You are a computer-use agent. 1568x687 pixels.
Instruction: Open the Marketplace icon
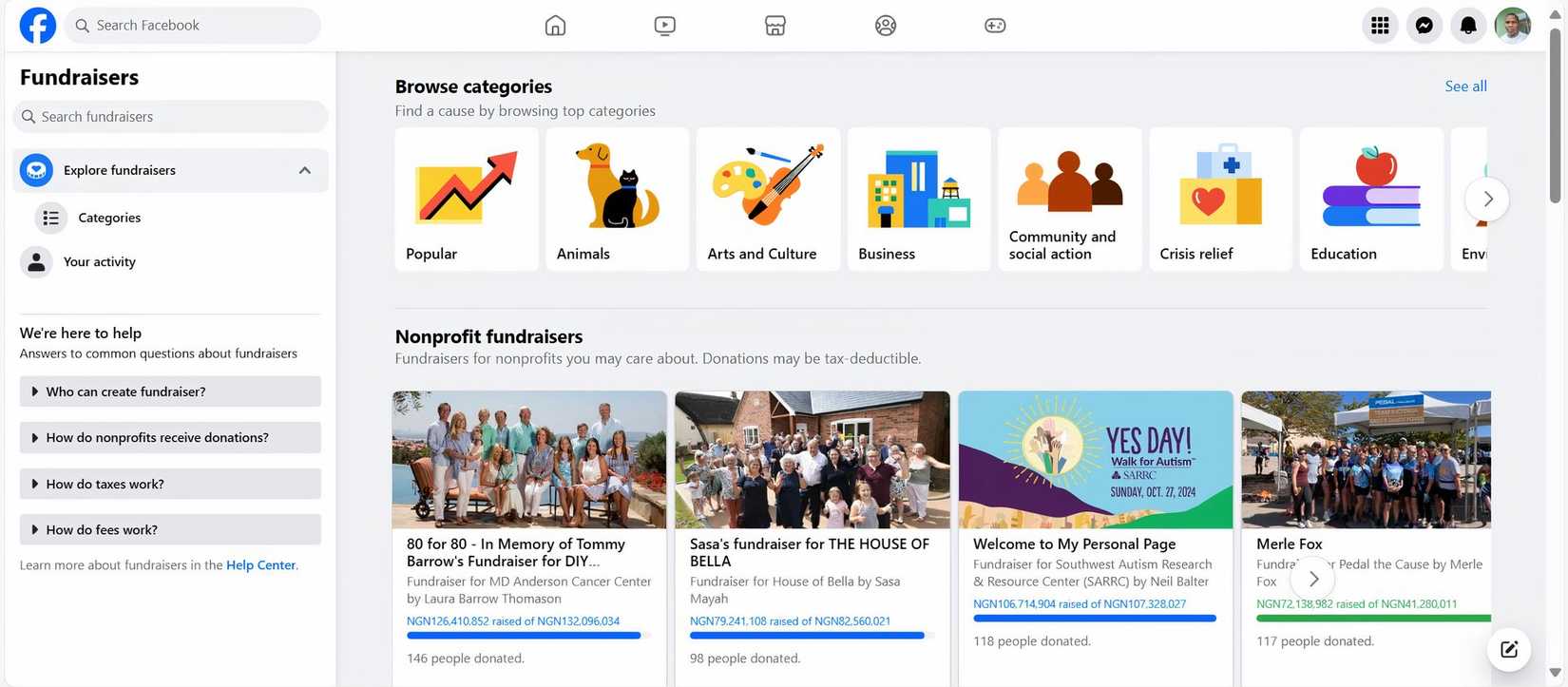775,26
